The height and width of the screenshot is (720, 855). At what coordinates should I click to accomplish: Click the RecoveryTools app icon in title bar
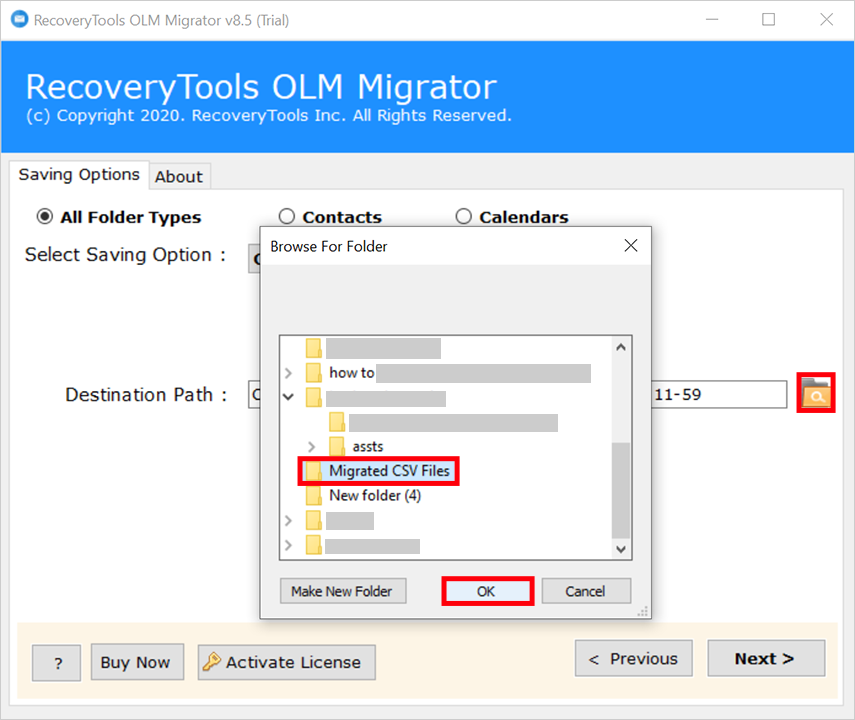20,20
